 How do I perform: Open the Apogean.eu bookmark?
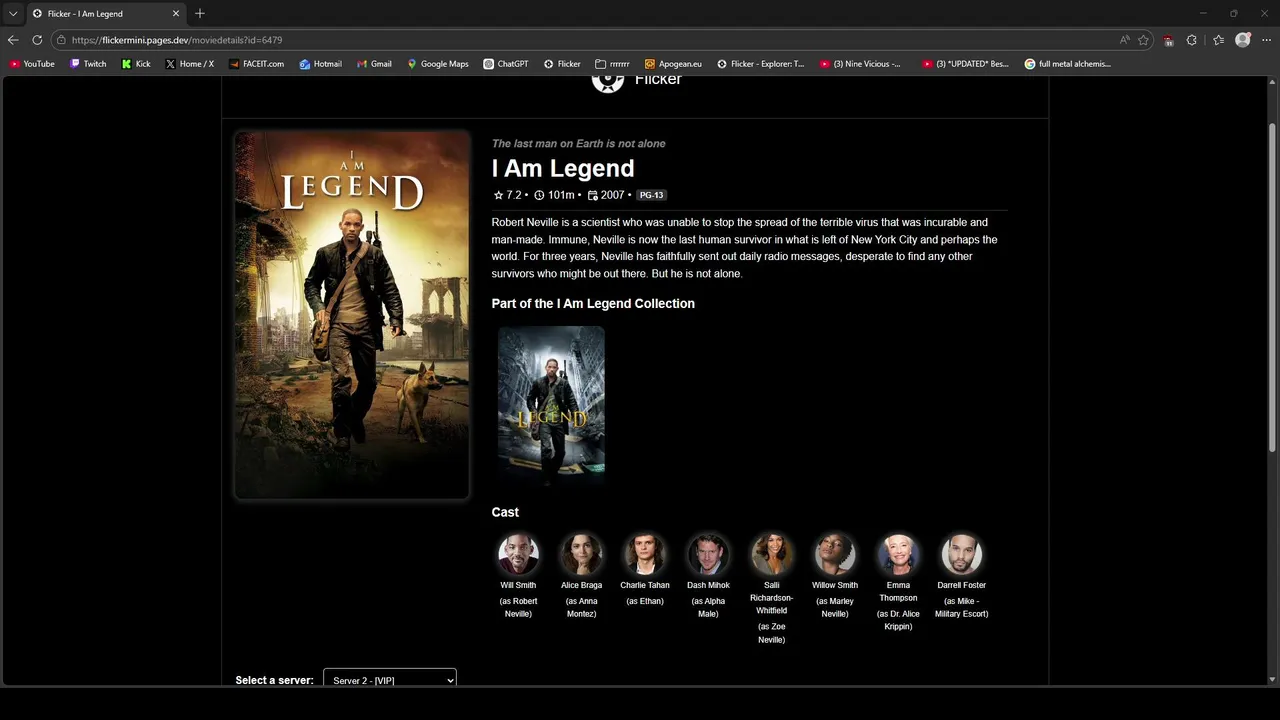(x=673, y=64)
